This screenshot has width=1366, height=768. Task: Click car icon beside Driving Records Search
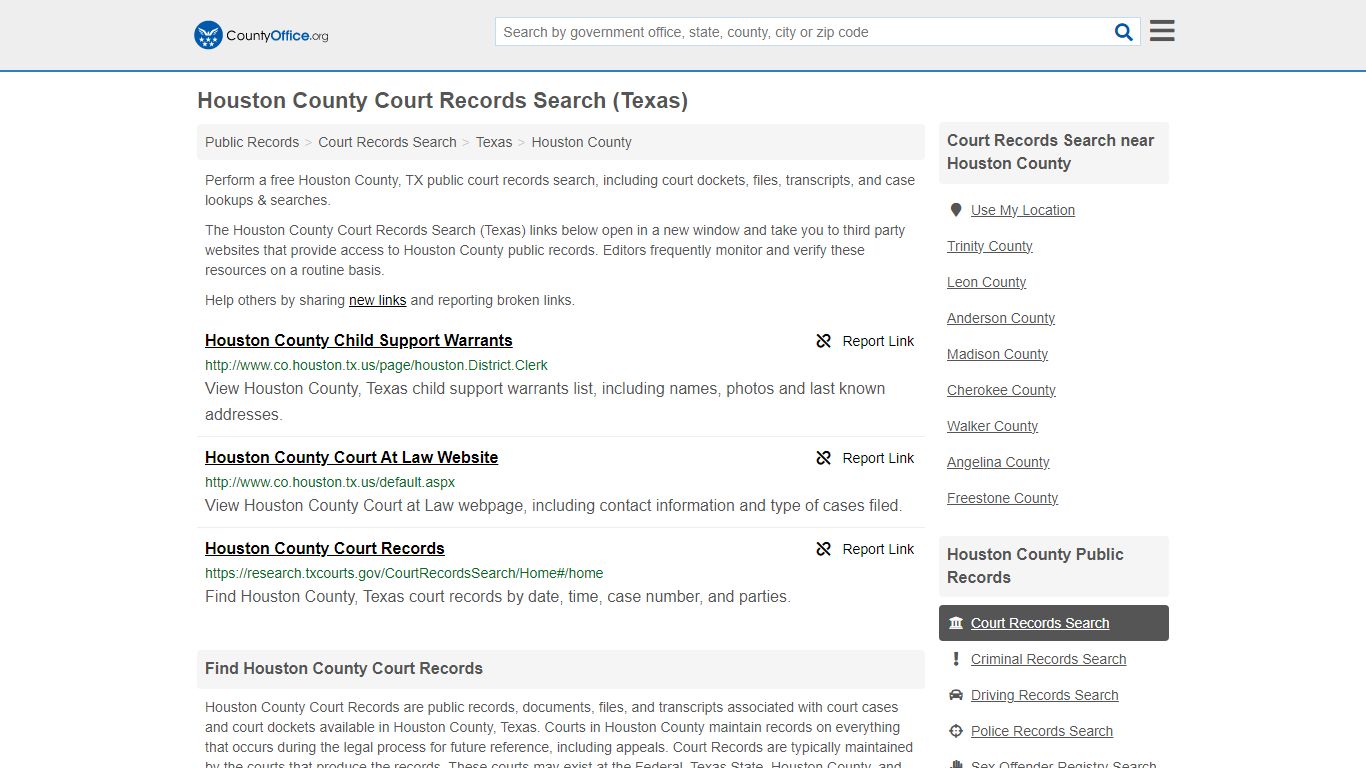pos(956,695)
